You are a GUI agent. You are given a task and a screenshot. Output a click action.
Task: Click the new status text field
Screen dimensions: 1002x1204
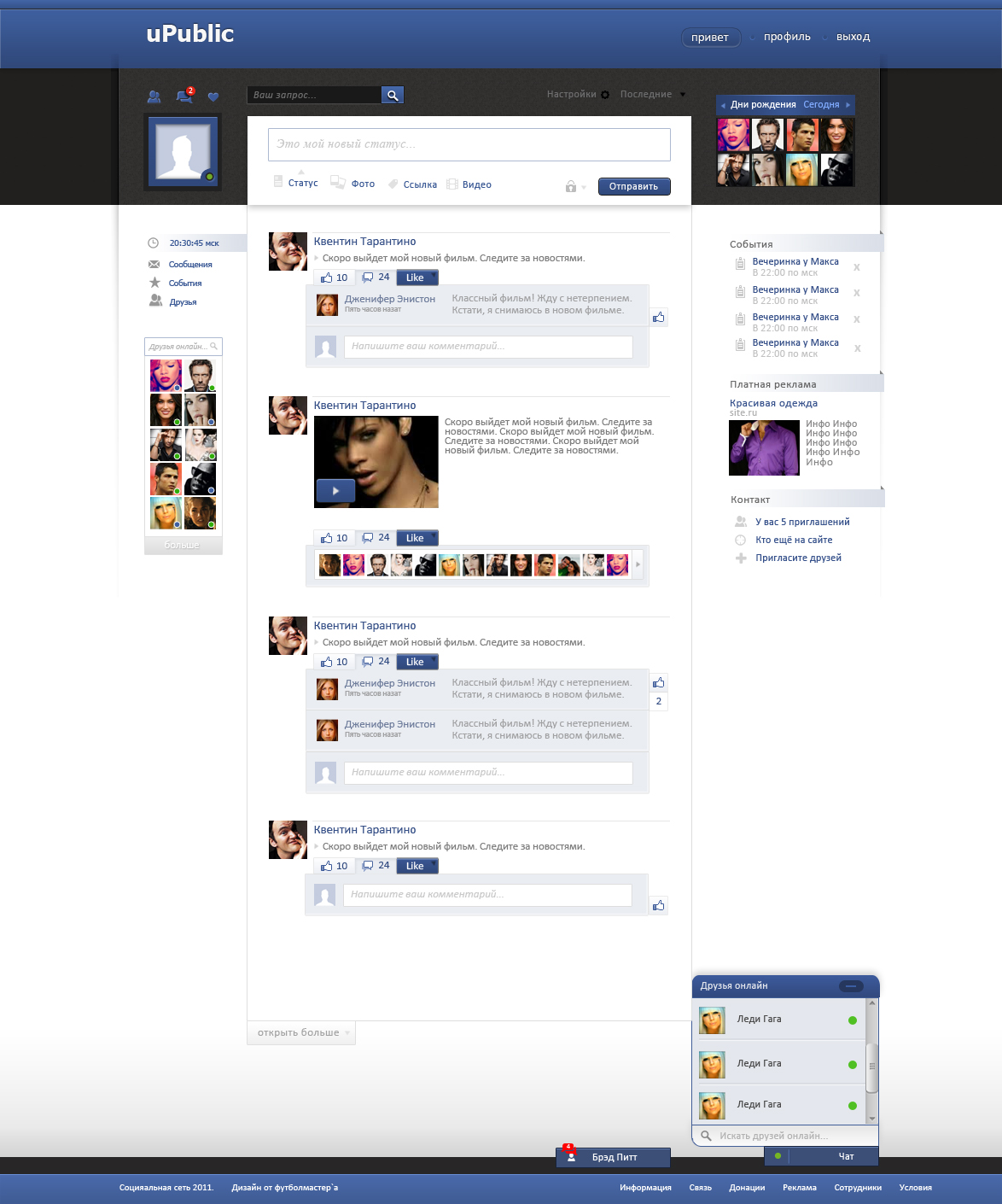[x=469, y=144]
